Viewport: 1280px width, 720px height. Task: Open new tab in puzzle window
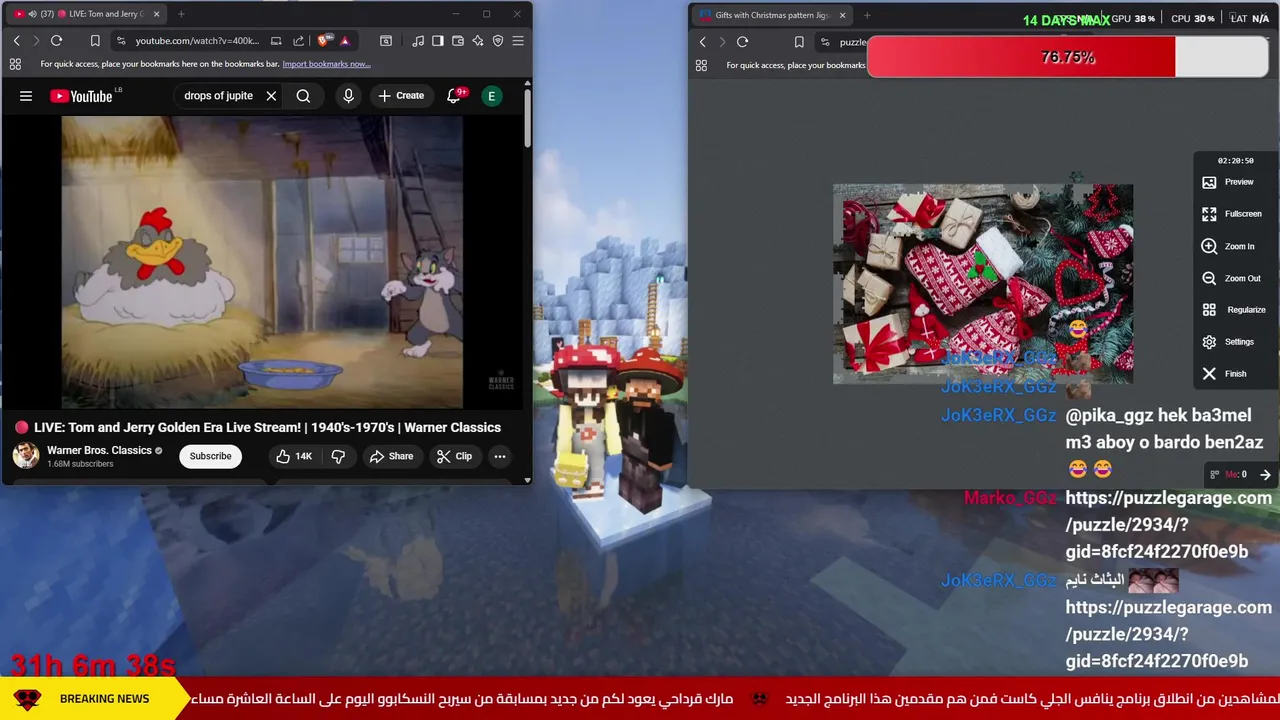pyautogui.click(x=867, y=15)
